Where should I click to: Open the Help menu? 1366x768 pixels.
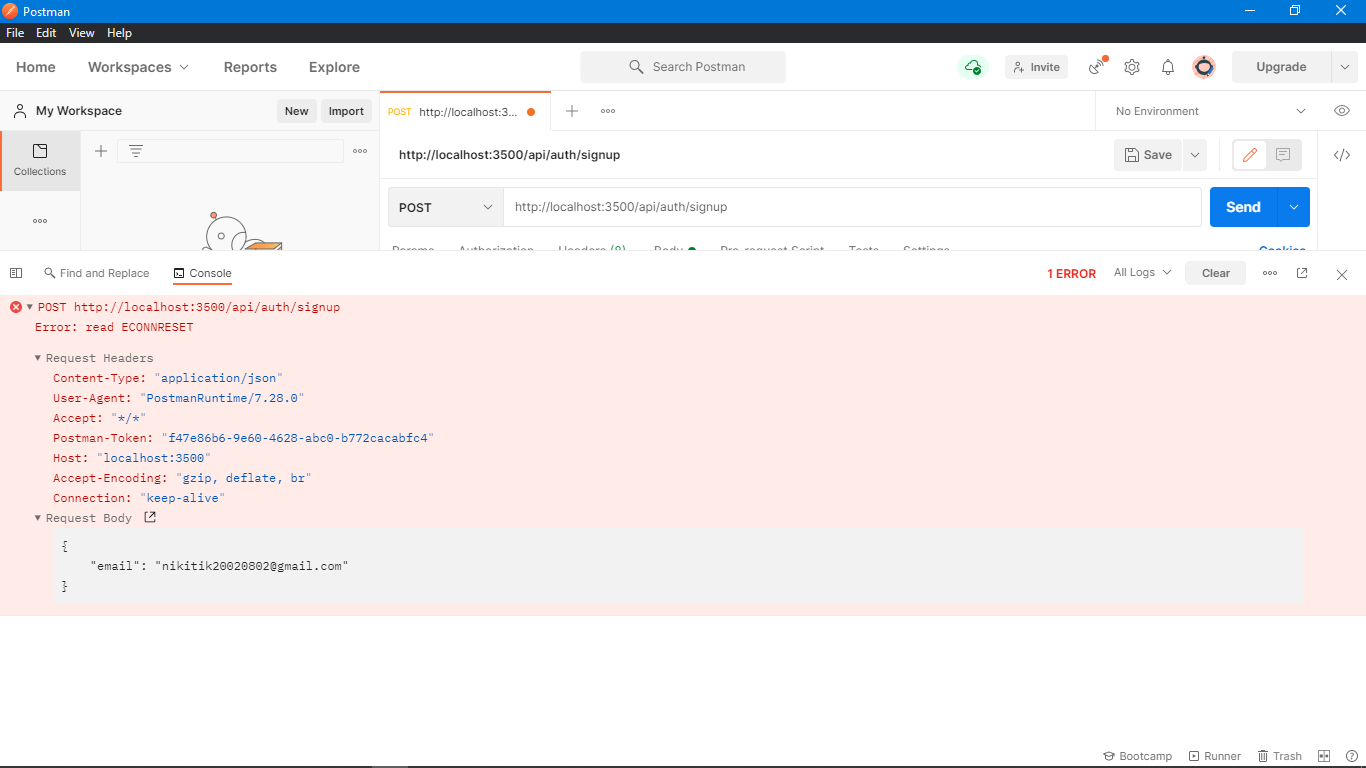tap(119, 33)
